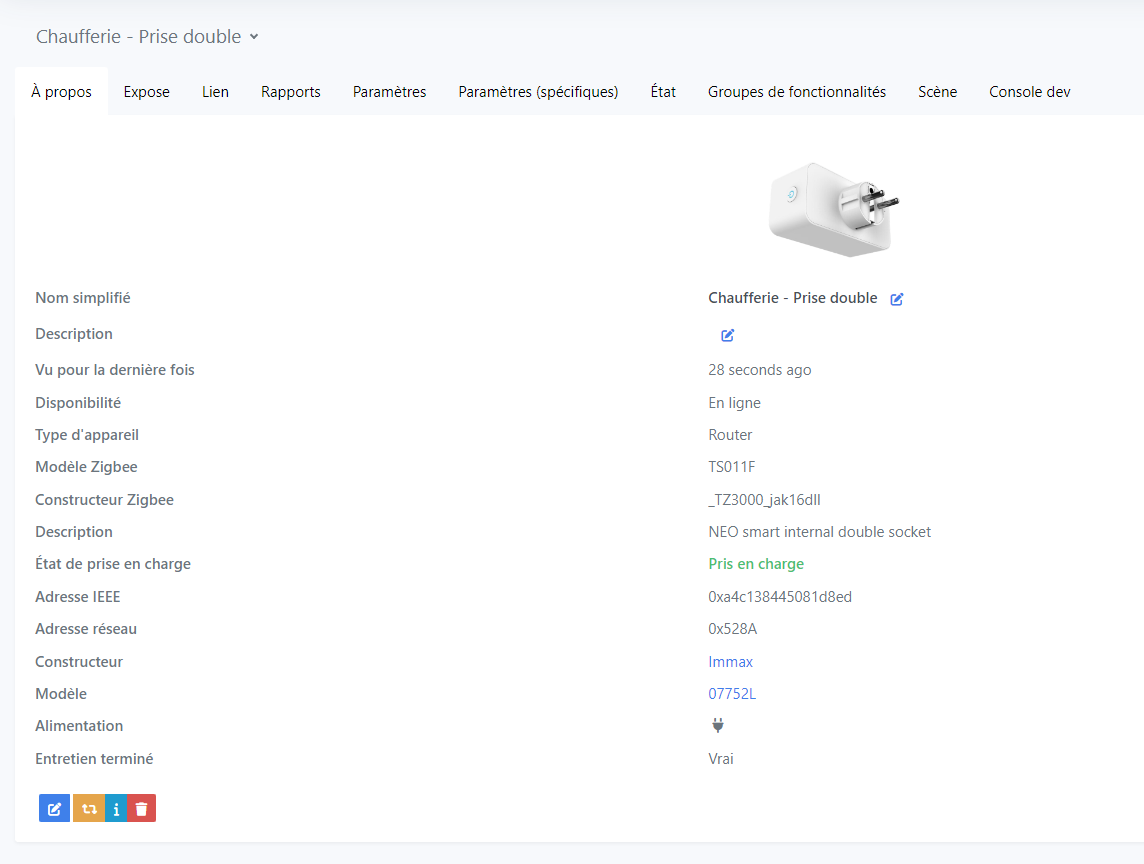Open the Rapports tab
Screen dimensions: 1144x864
(x=291, y=92)
